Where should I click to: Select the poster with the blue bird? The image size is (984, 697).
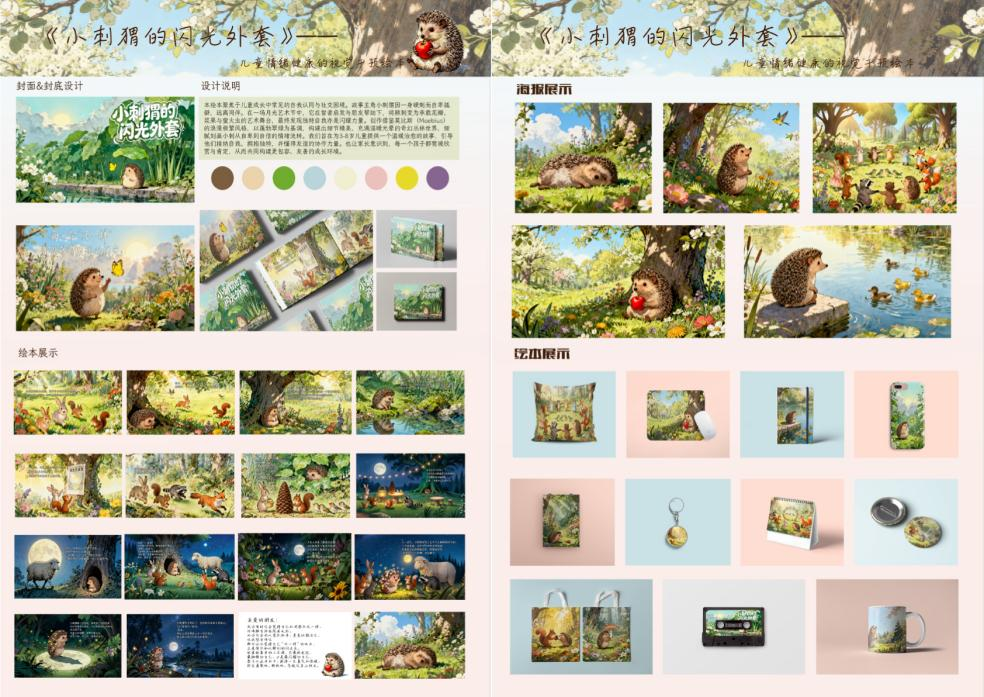(730, 157)
